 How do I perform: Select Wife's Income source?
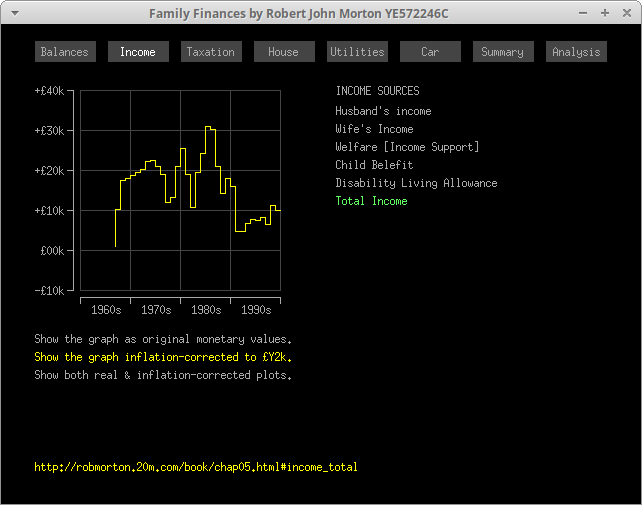(x=374, y=129)
